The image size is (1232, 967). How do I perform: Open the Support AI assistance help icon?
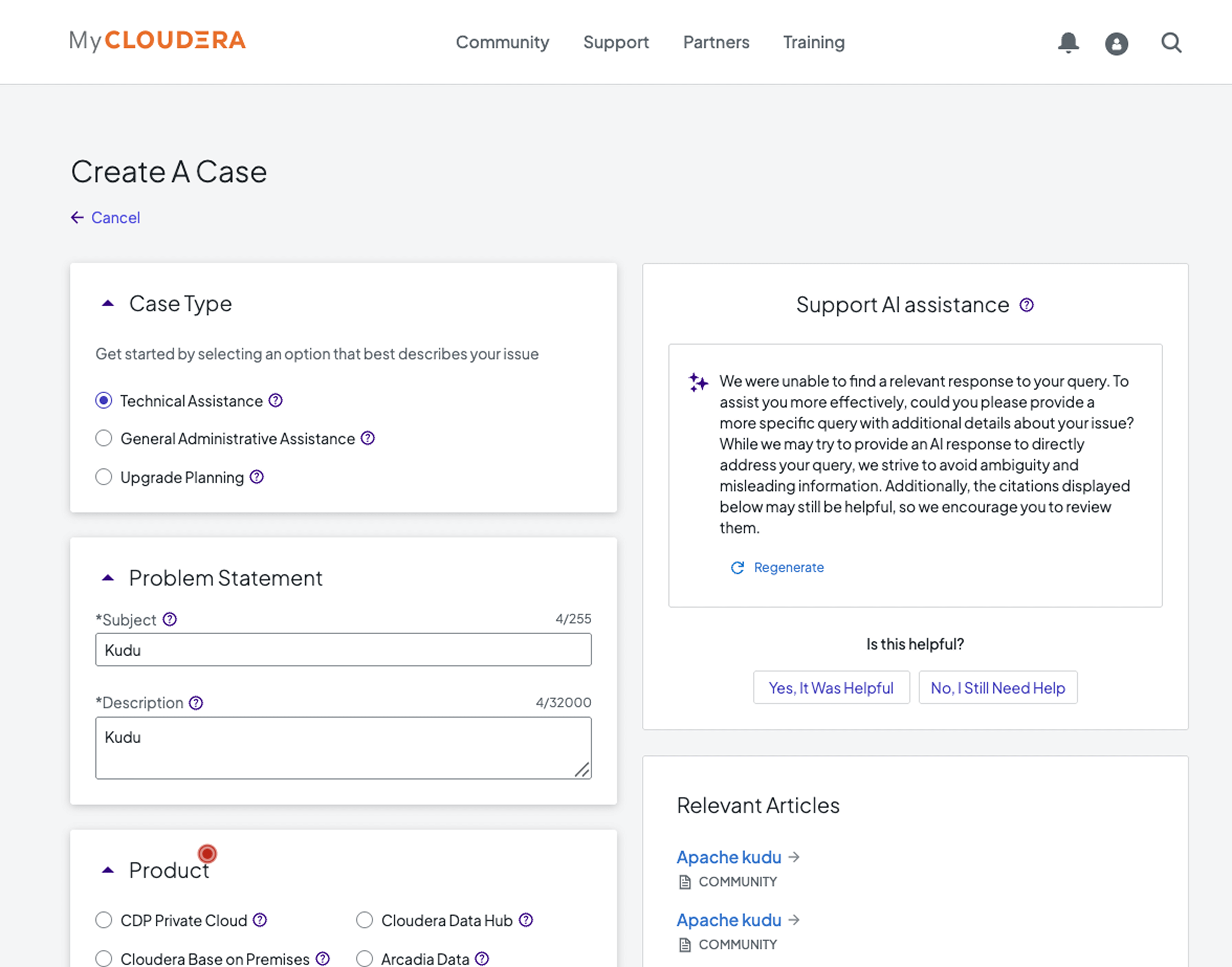click(x=1026, y=305)
